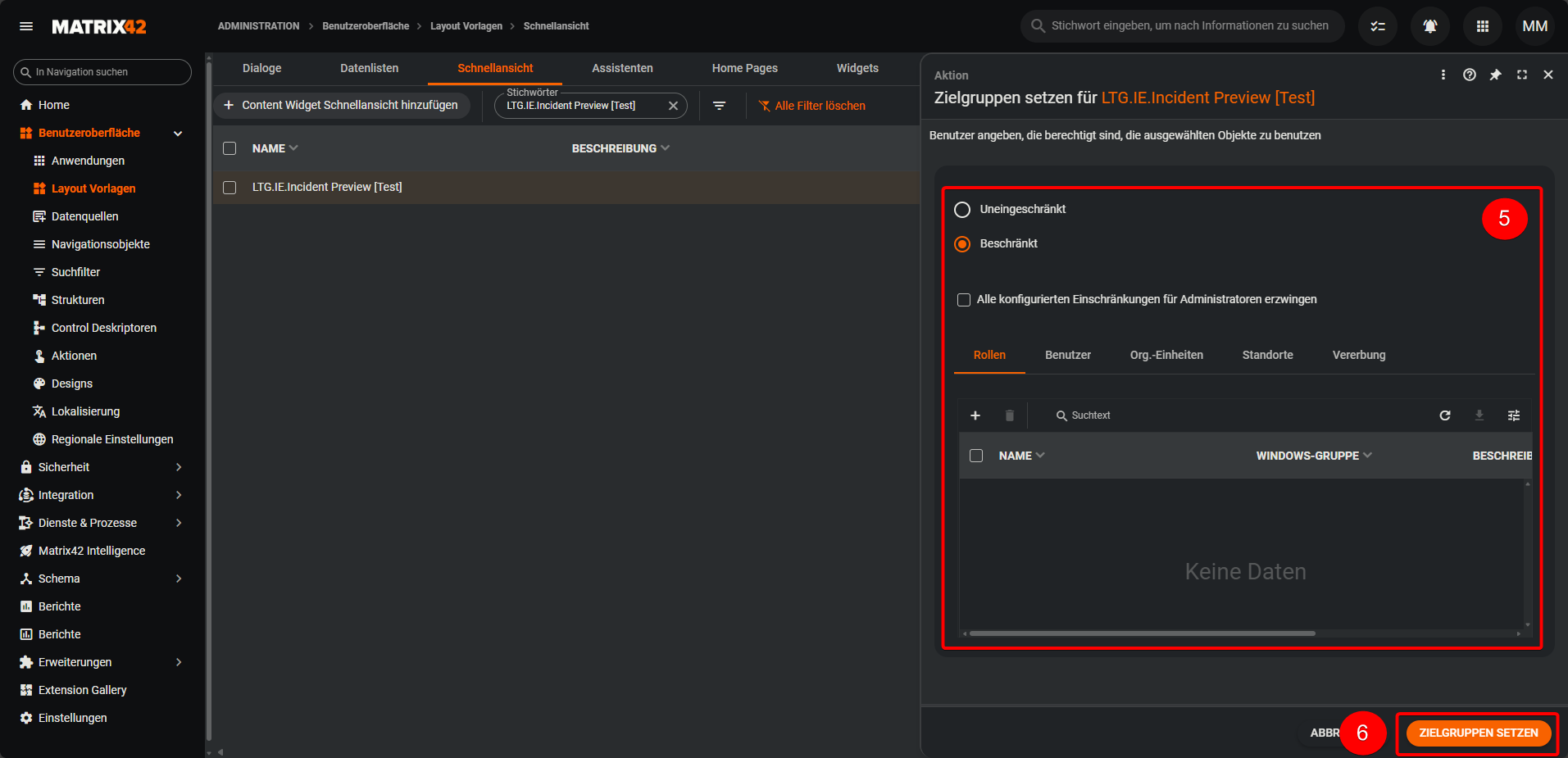
Task: Select the Uneingeschränkt radio option
Action: coord(962,210)
